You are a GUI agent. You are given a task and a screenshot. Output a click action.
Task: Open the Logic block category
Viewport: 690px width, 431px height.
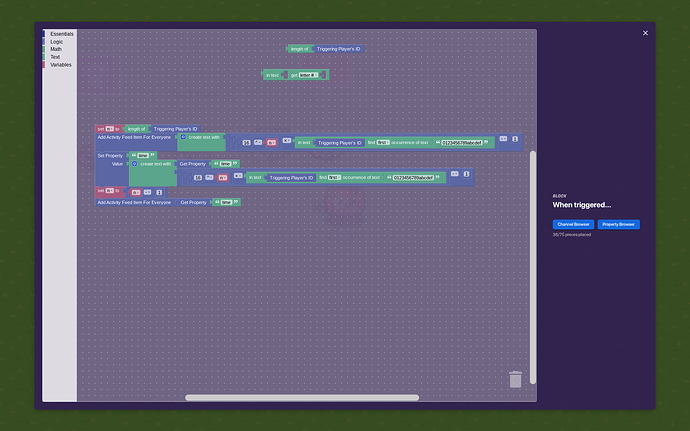click(x=56, y=42)
